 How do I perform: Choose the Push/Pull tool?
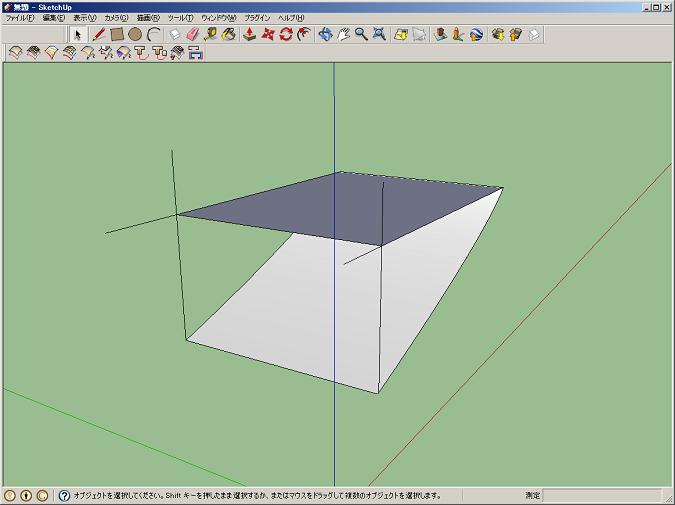250,34
